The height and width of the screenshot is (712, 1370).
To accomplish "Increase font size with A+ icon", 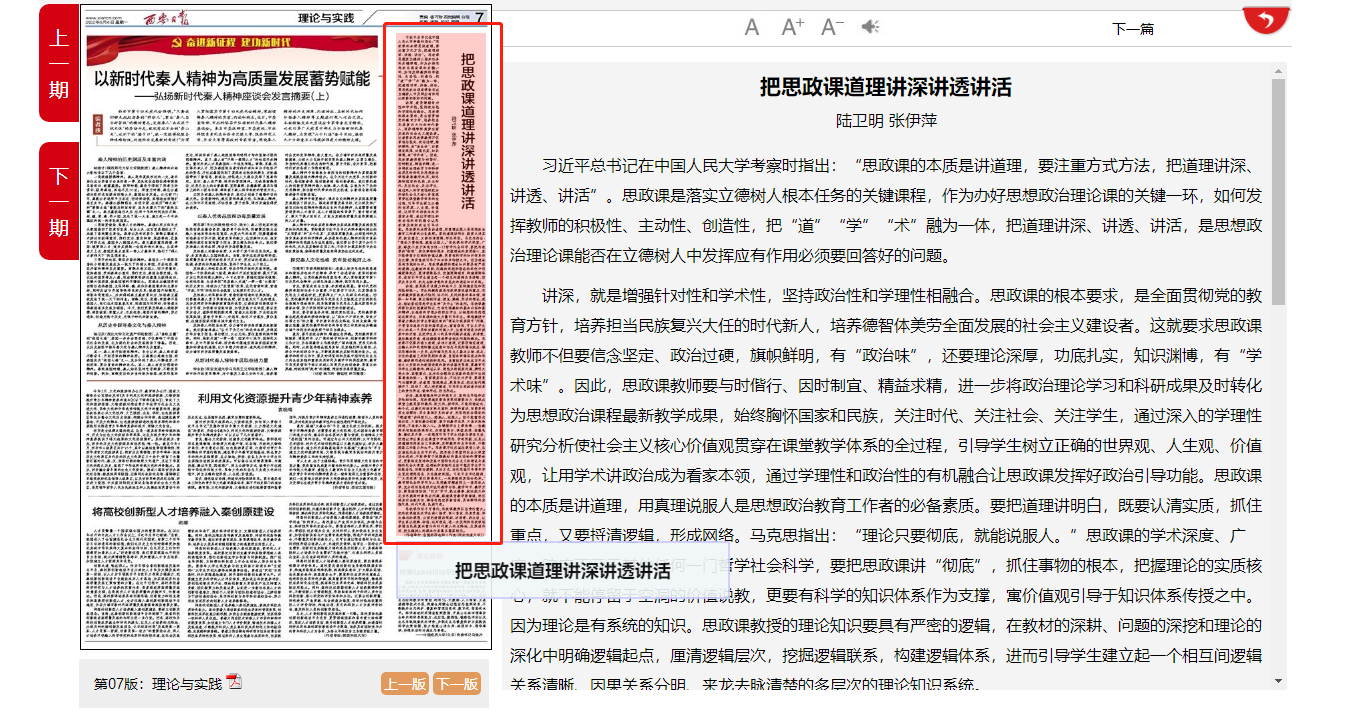I will 792,27.
